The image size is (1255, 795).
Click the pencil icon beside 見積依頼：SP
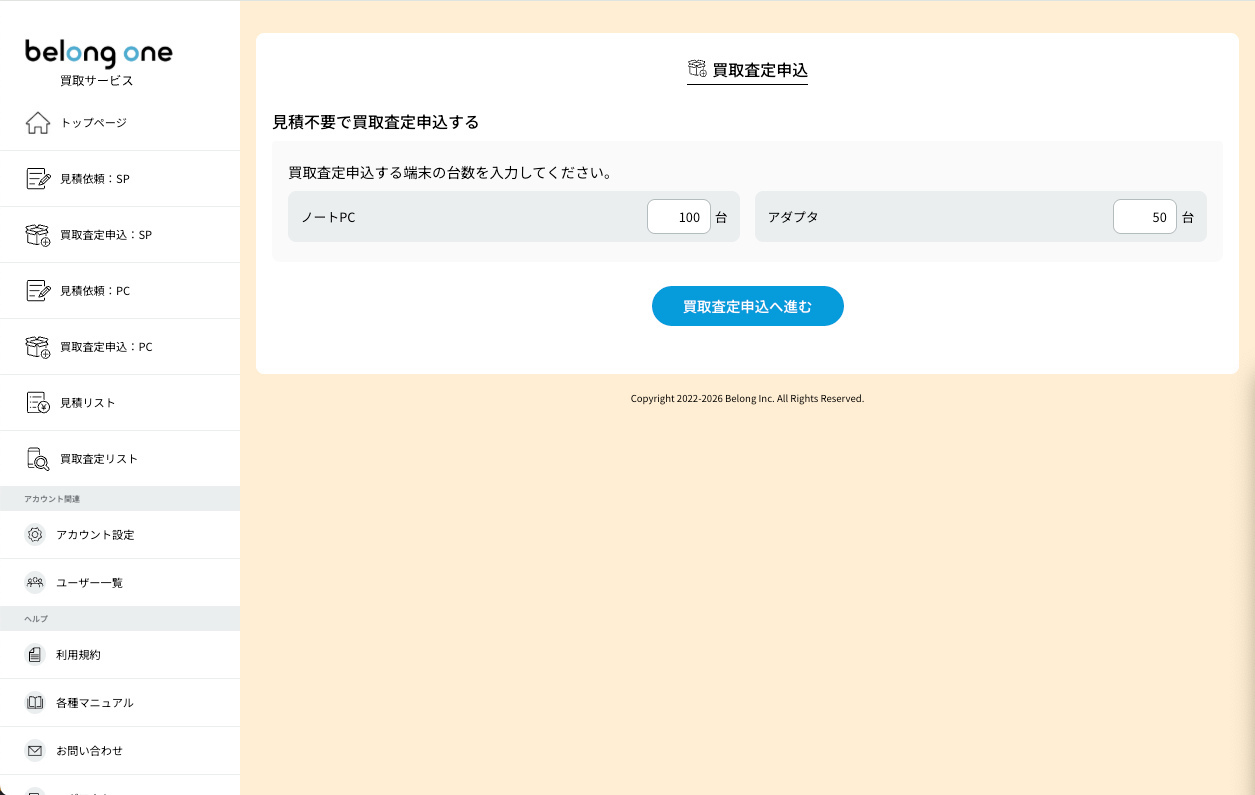[37, 179]
